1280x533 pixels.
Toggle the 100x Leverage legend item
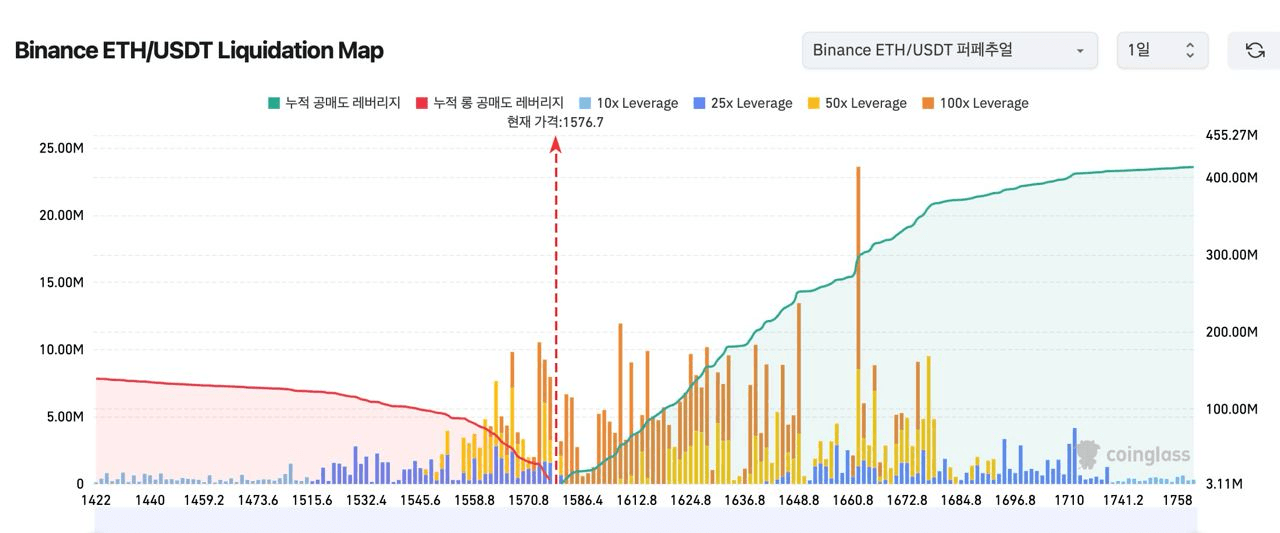(x=974, y=103)
